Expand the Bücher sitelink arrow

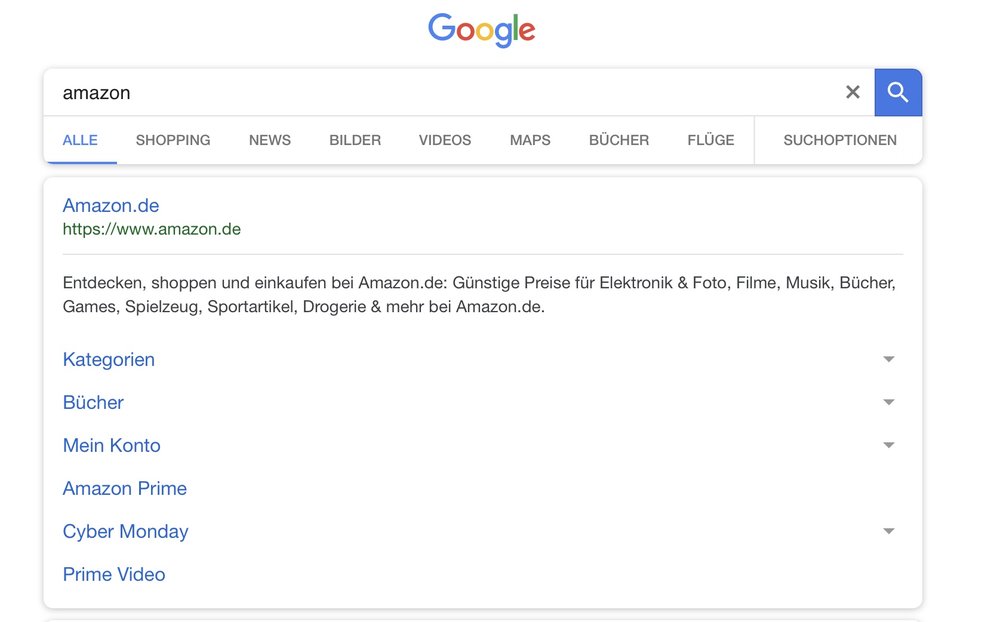888,403
